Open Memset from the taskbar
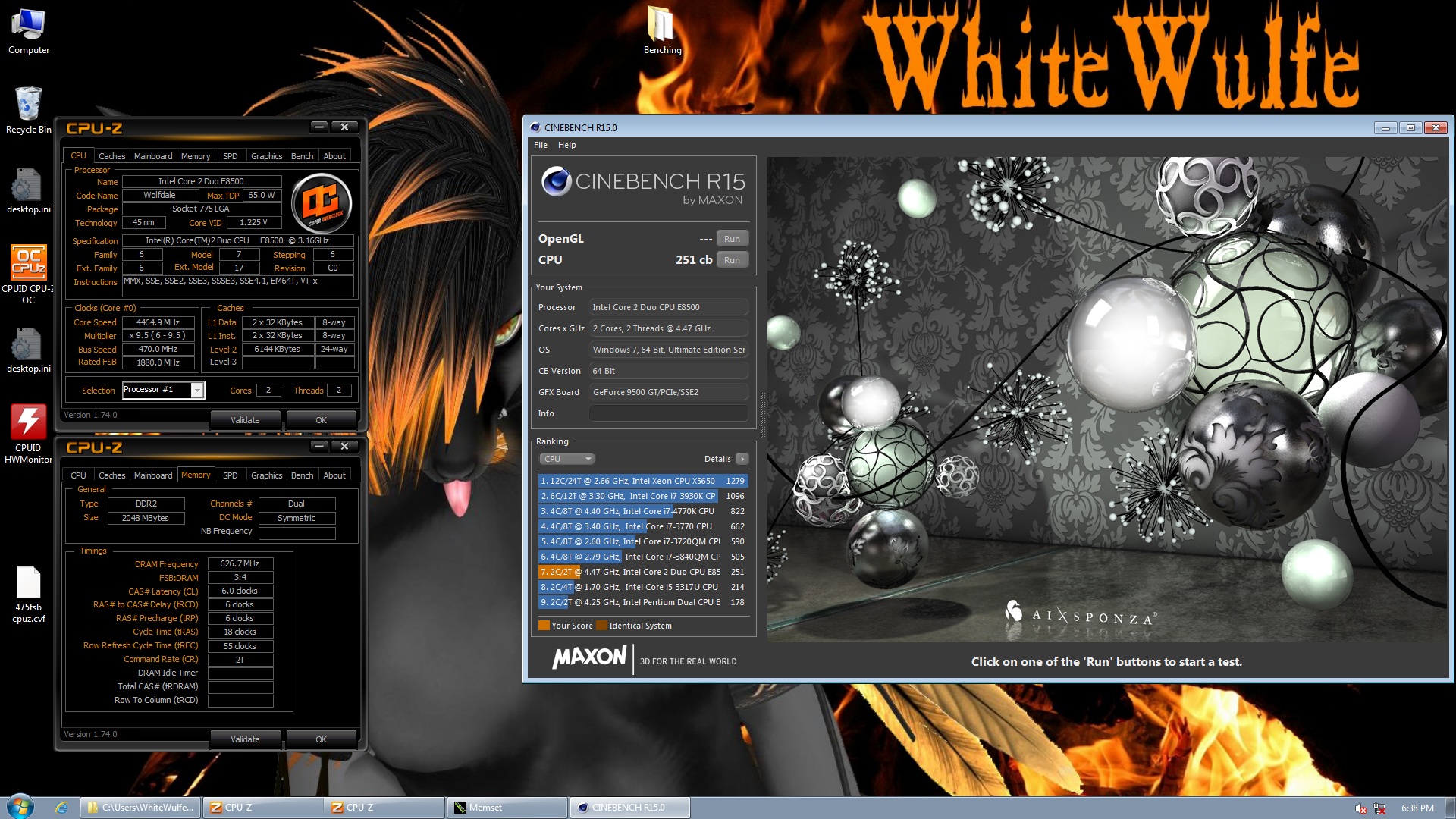 point(507,808)
